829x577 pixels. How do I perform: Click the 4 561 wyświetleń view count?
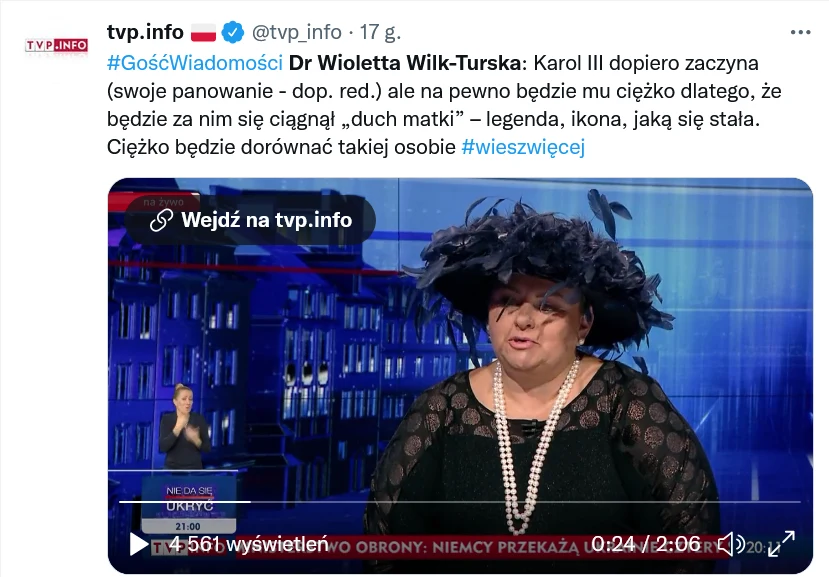pos(249,544)
